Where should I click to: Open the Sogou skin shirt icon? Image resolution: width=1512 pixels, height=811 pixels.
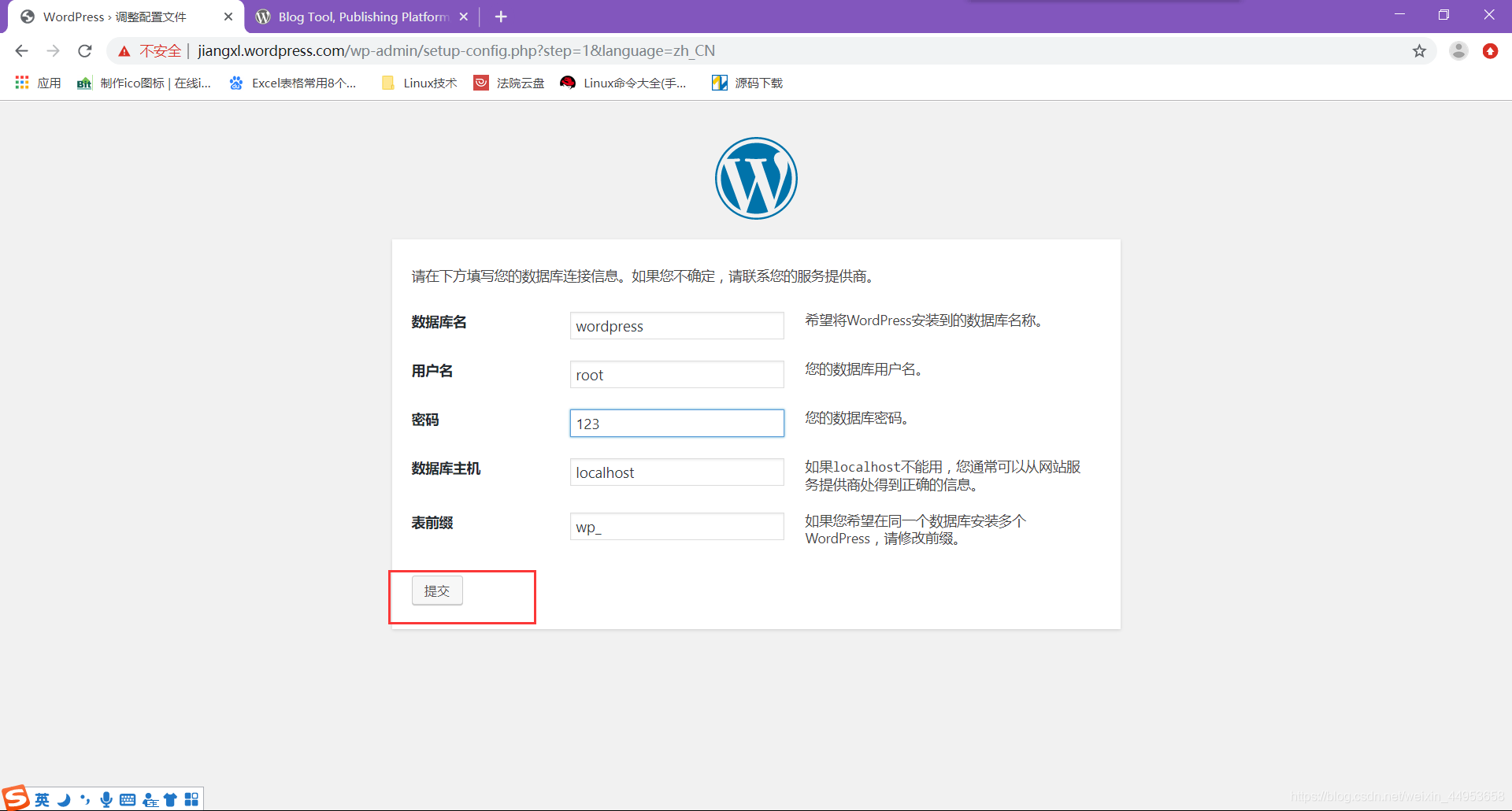(x=170, y=800)
